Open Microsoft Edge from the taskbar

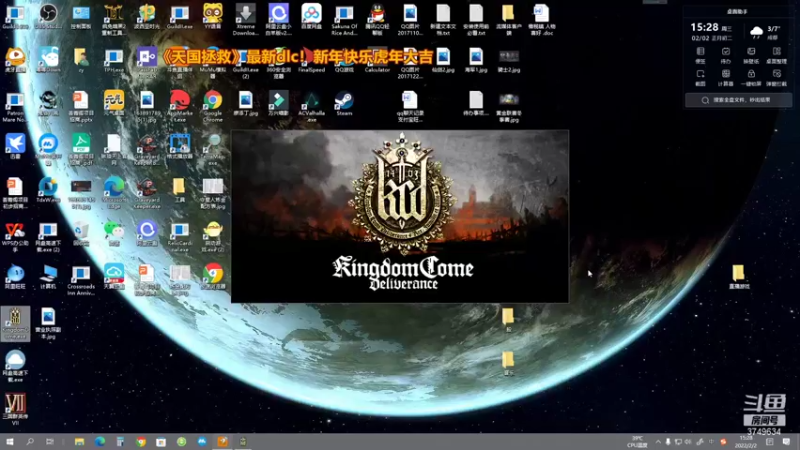(x=99, y=442)
